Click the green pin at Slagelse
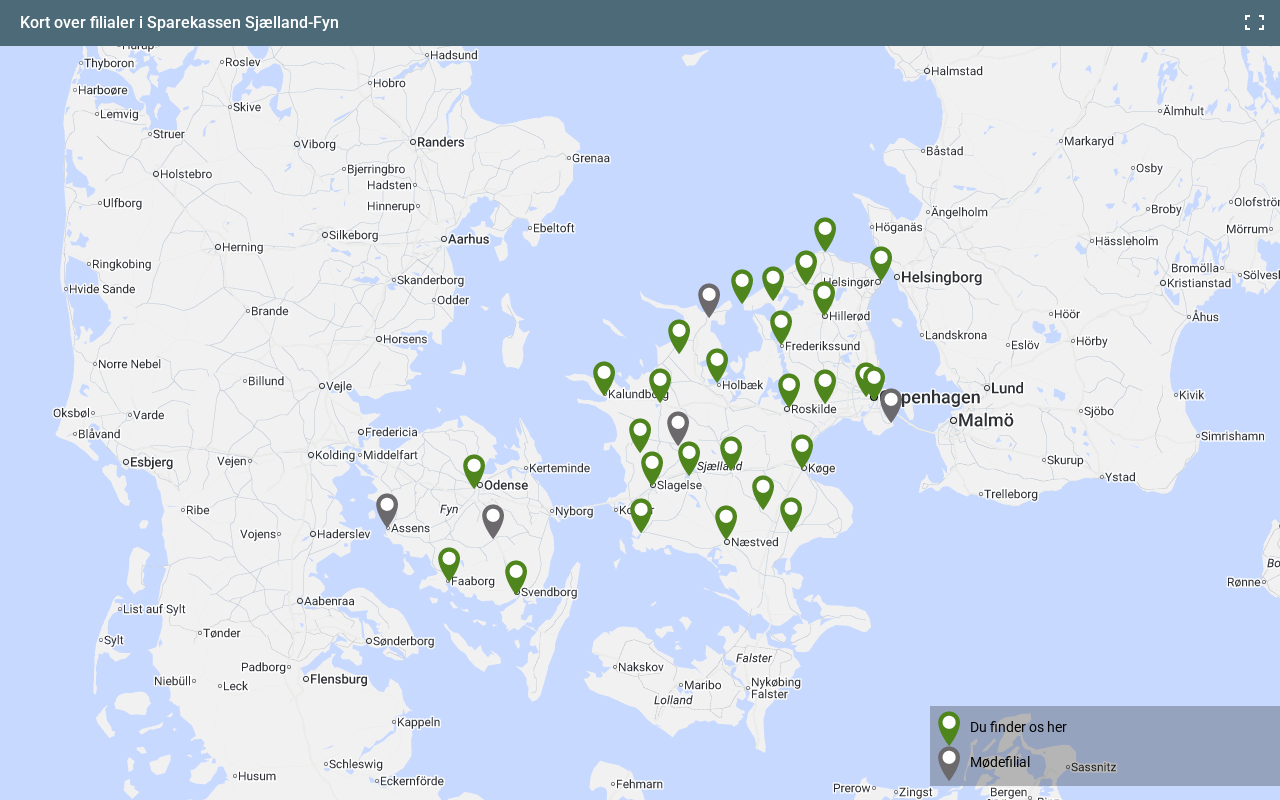 pyautogui.click(x=652, y=466)
